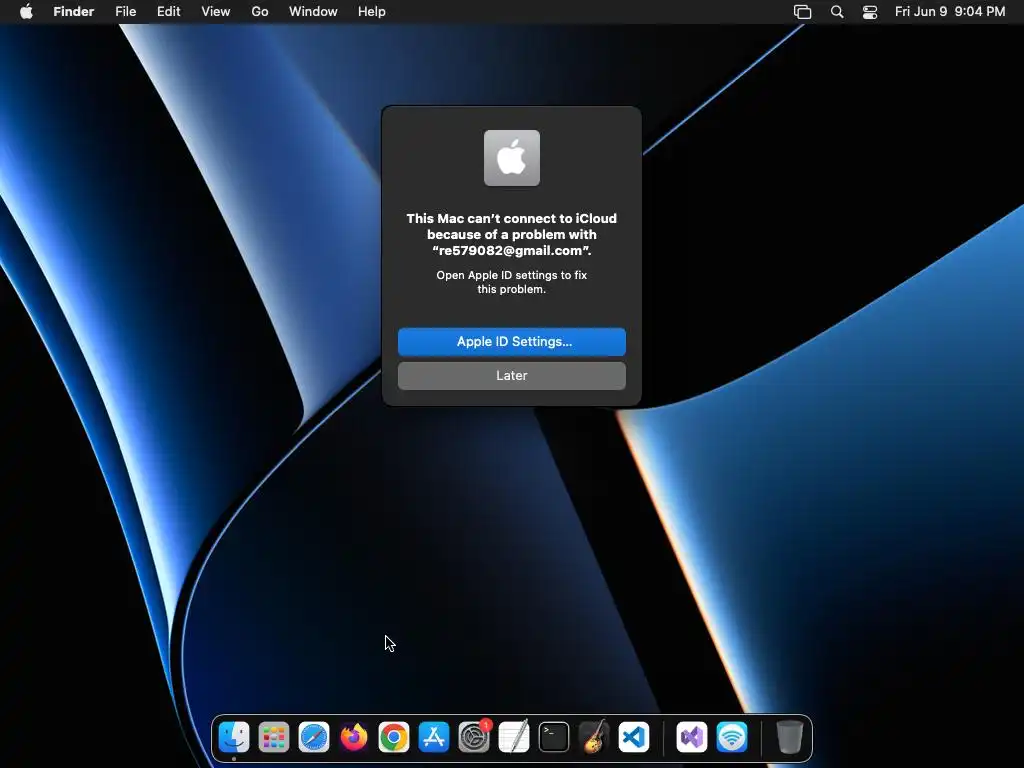Dismiss the dialog with Later
Screen dimensions: 1024x768
(511, 376)
